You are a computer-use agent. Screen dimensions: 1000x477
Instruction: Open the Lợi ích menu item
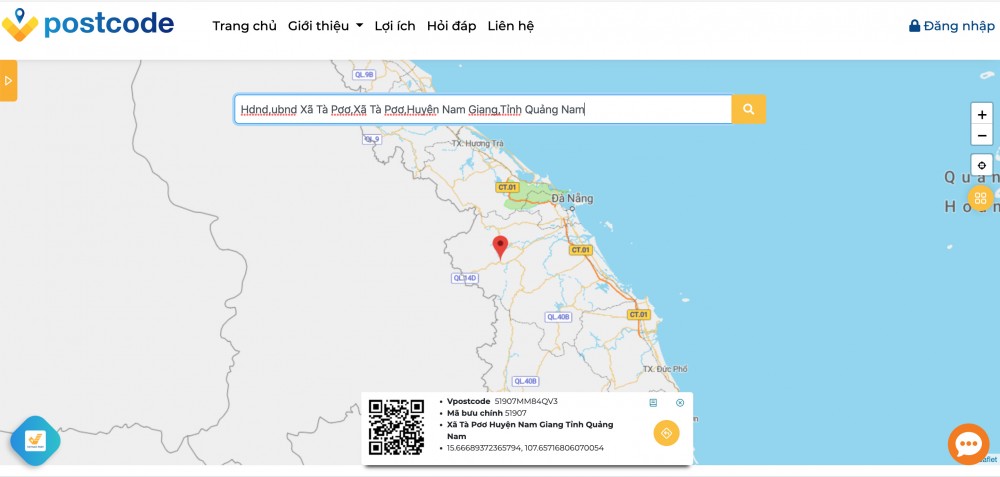tap(394, 26)
